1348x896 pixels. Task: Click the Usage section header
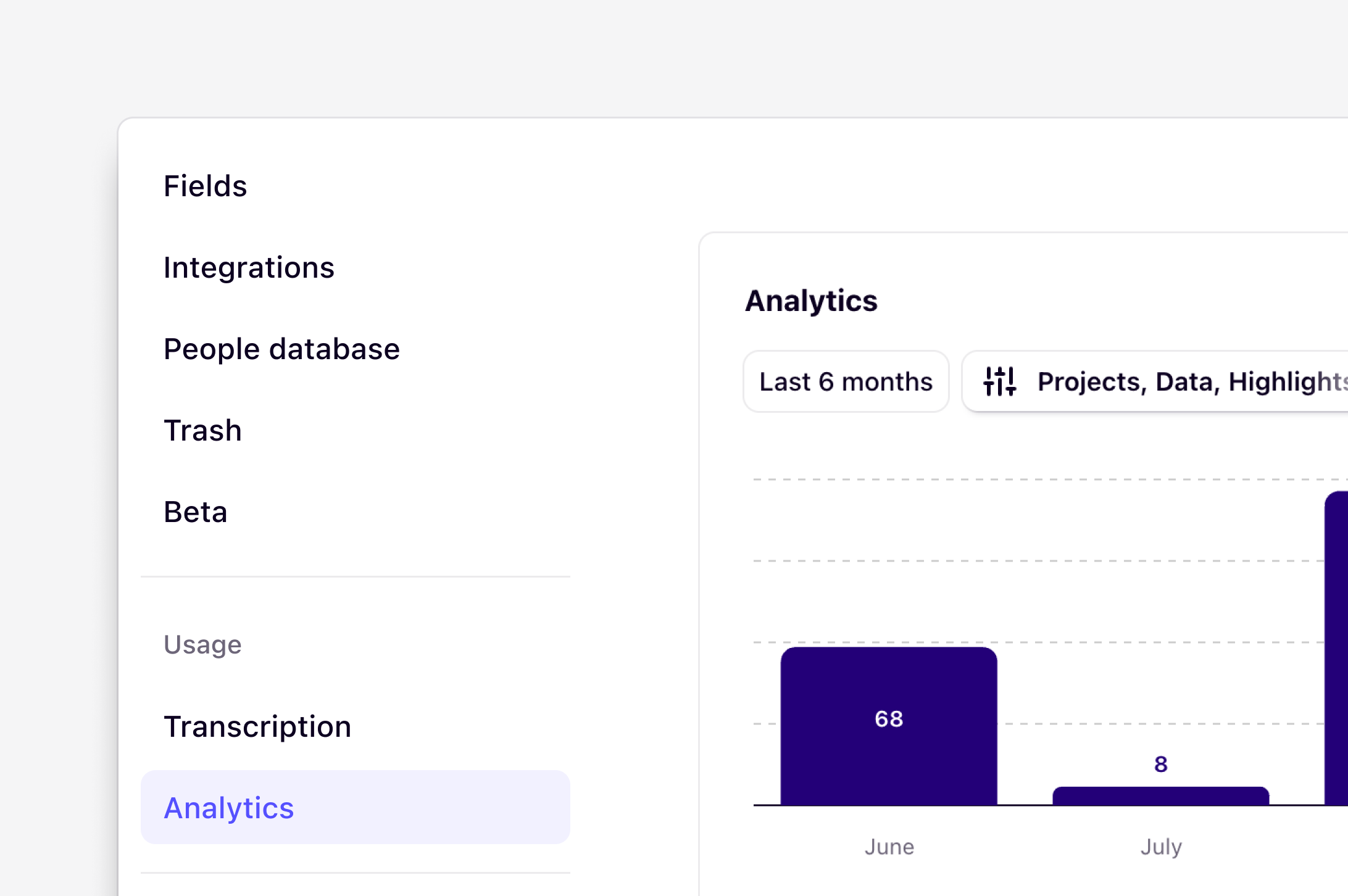[x=202, y=644]
